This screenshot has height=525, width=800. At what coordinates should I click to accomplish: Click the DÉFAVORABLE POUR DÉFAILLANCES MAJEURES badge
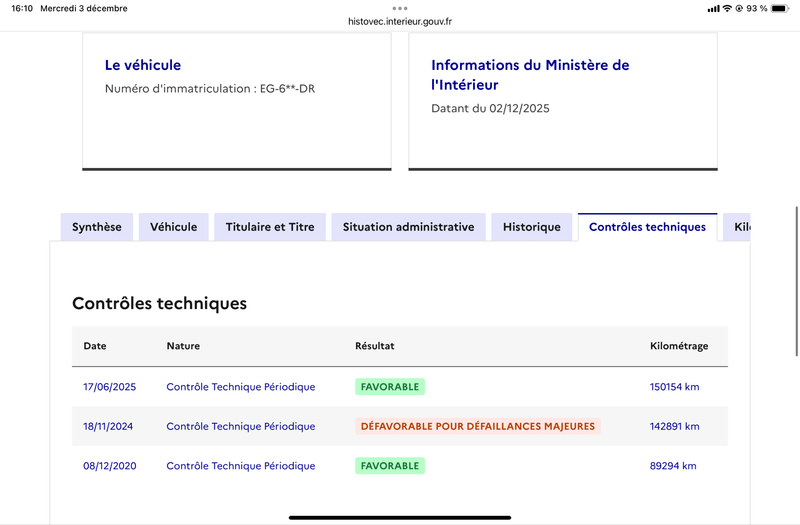click(478, 426)
